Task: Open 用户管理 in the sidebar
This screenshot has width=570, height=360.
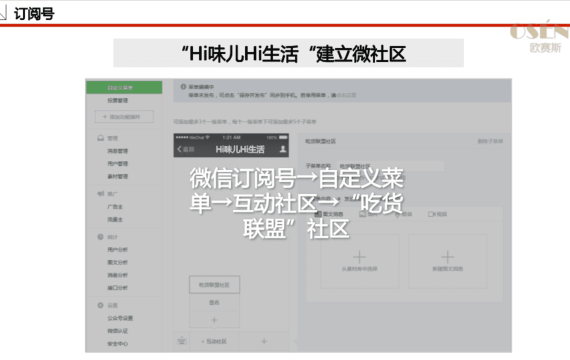Action: 117,164
